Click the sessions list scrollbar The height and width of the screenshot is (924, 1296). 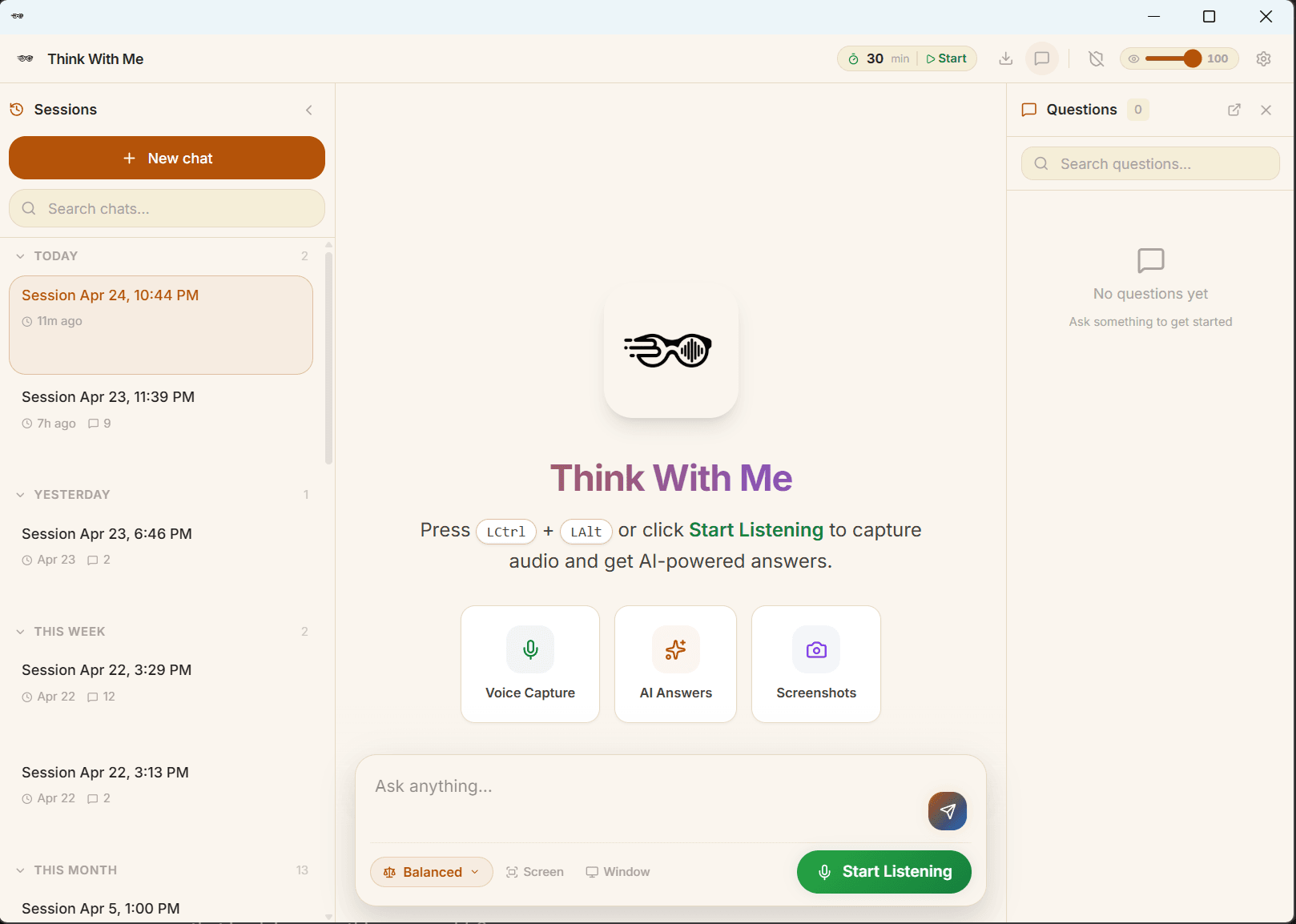pos(328,358)
